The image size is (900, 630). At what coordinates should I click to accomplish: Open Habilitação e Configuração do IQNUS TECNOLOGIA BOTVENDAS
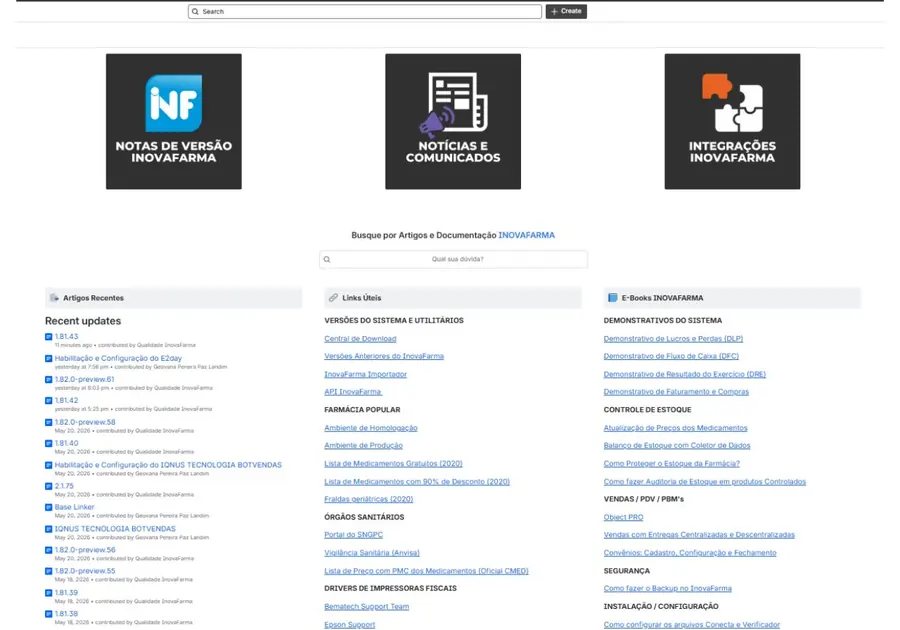pos(168,465)
